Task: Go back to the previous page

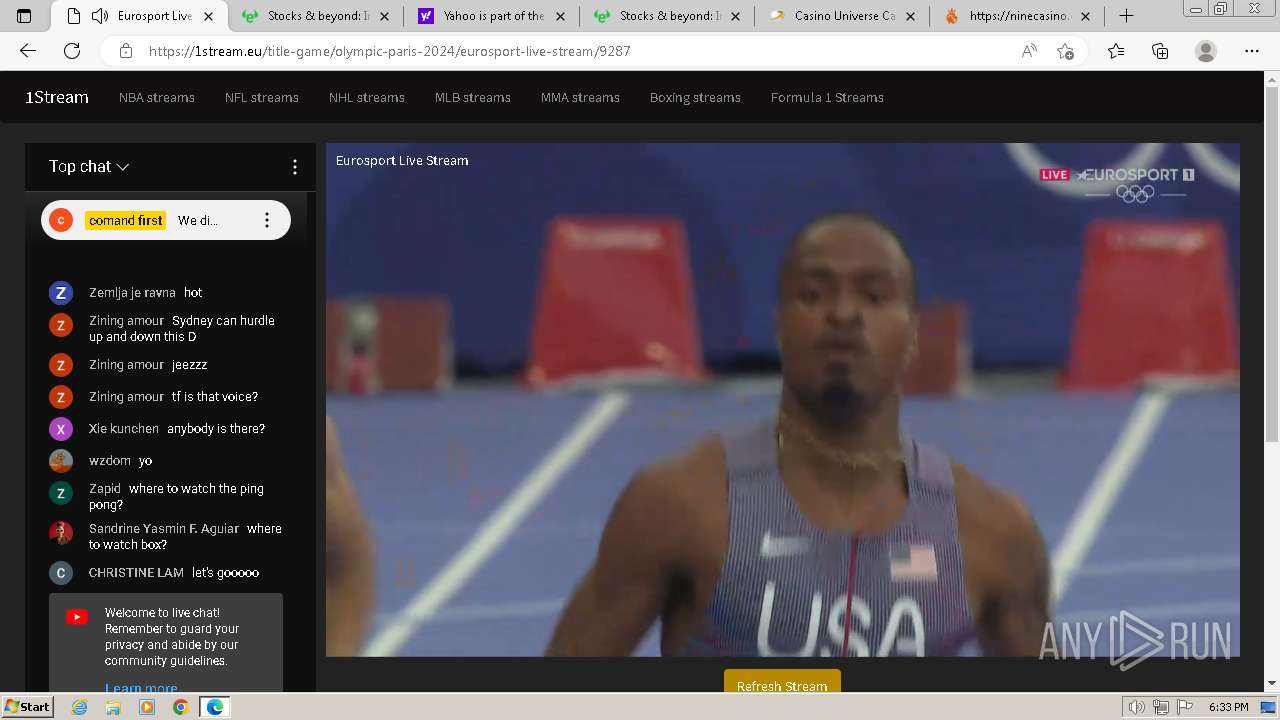Action: point(28,51)
